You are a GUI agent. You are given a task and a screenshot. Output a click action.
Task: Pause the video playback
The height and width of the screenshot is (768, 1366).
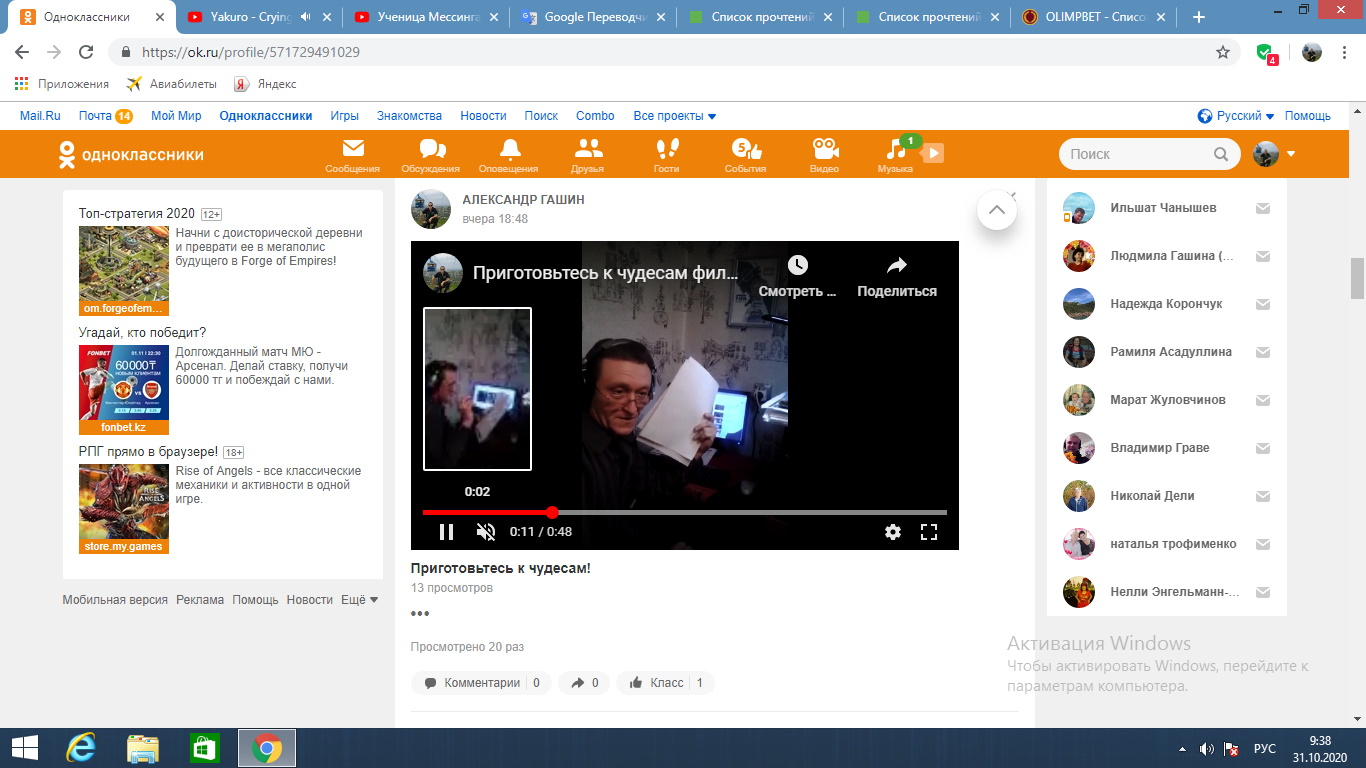click(x=446, y=532)
